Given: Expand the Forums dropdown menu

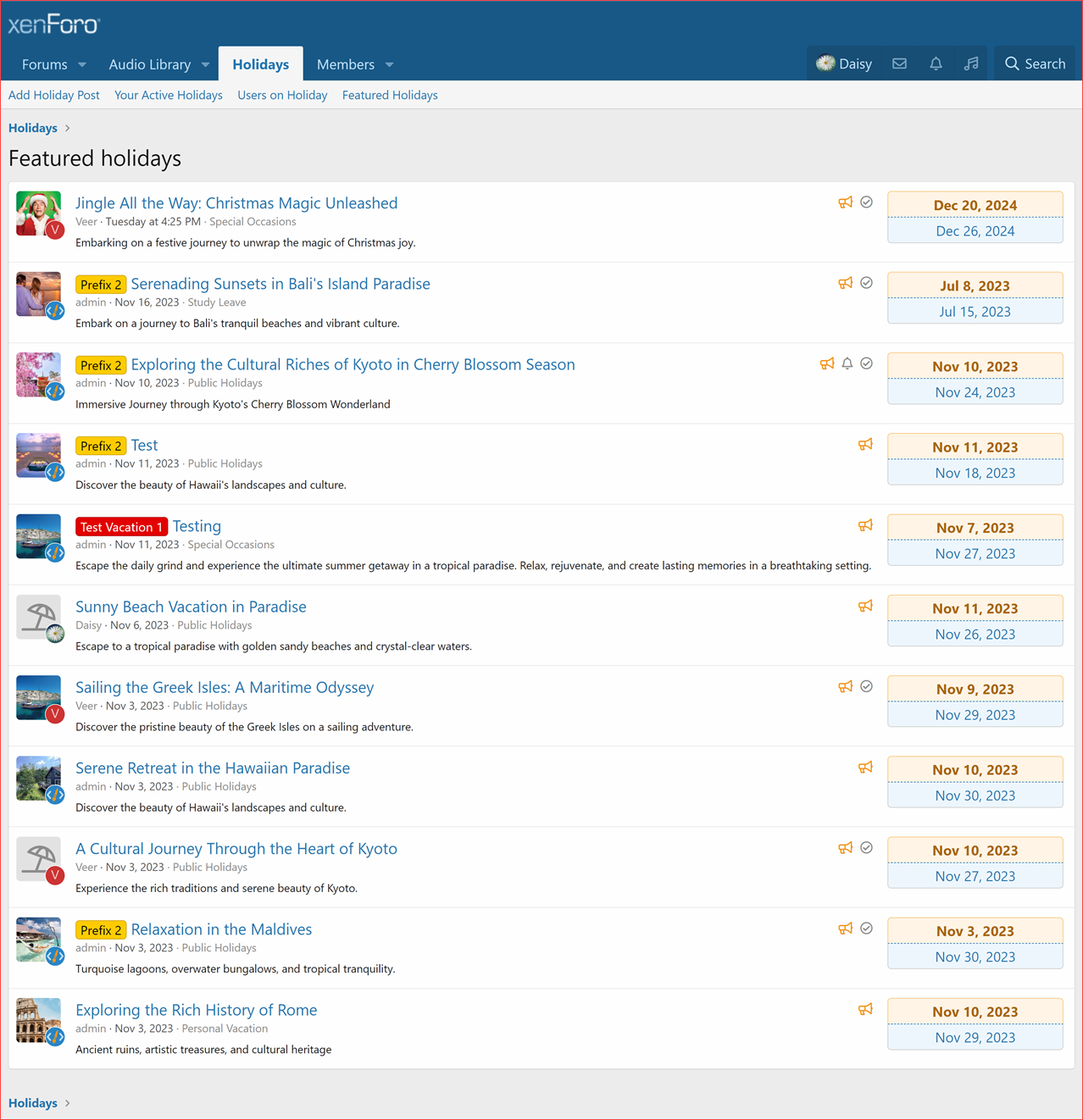Looking at the screenshot, I should [81, 64].
